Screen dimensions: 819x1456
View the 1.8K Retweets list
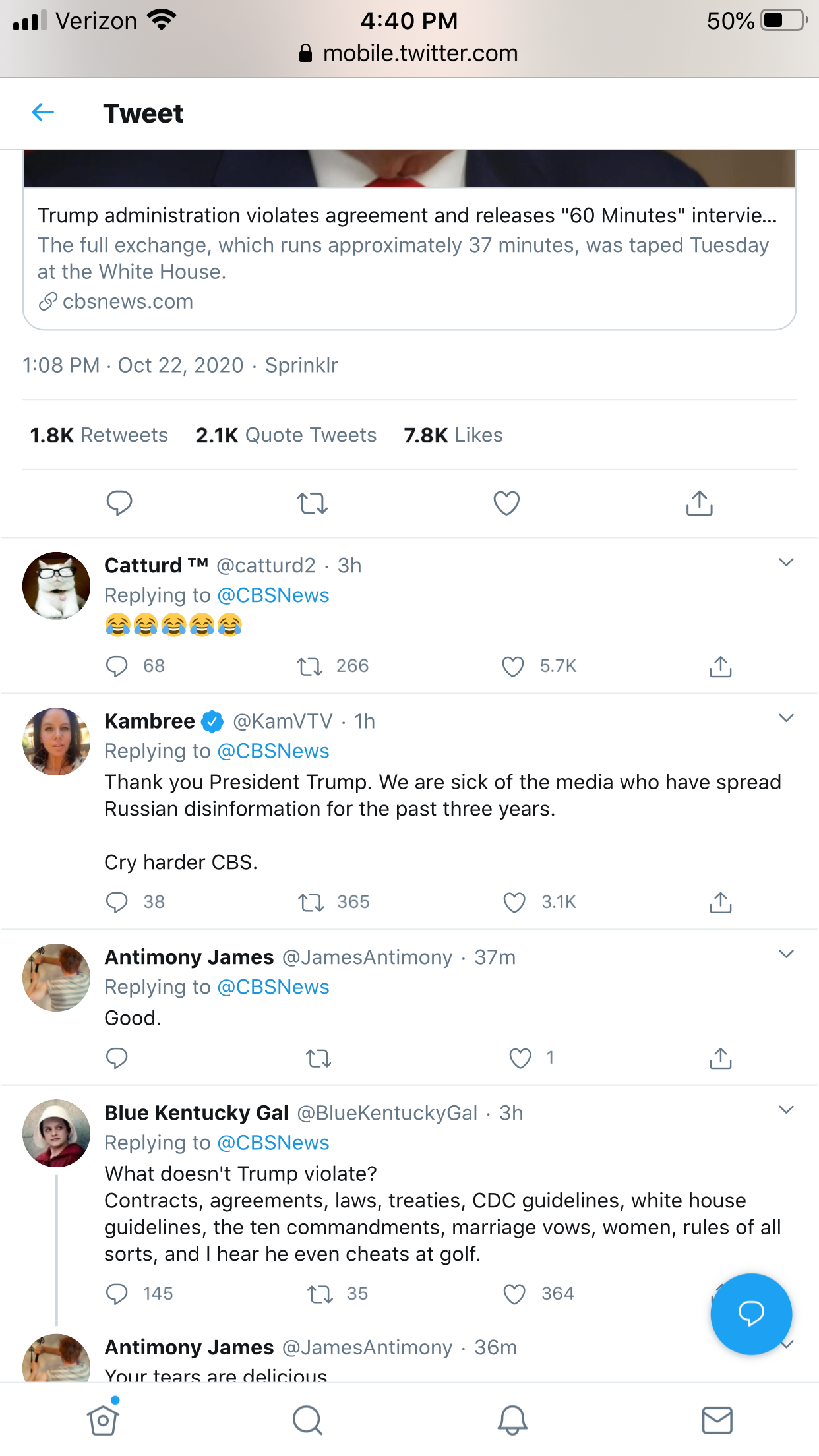click(99, 435)
